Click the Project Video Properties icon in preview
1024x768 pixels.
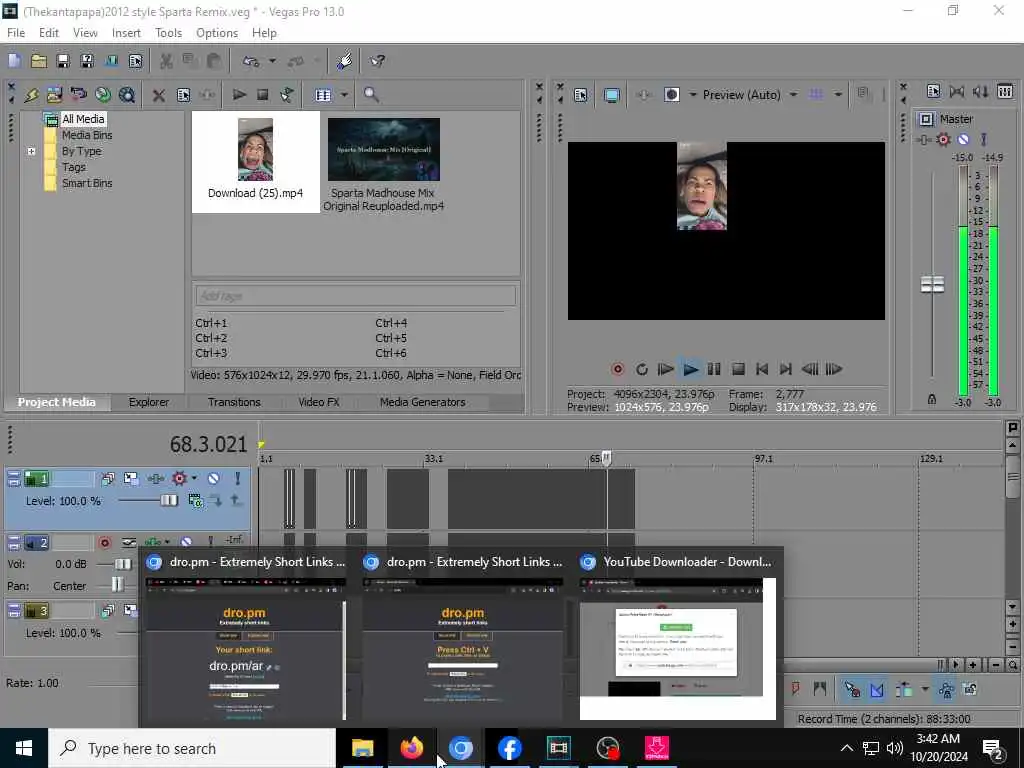click(x=581, y=95)
